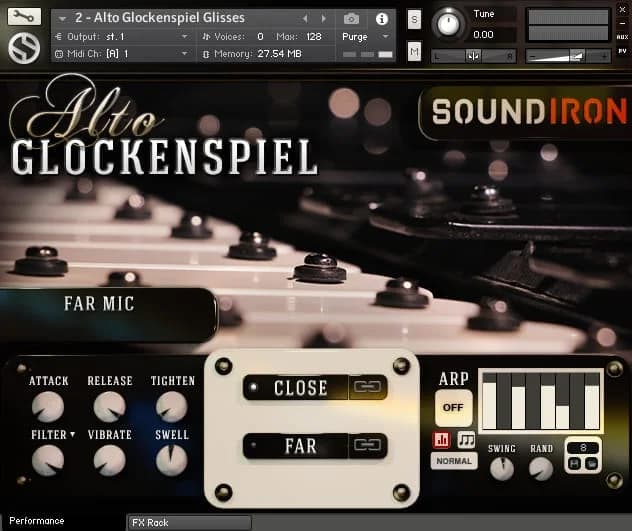This screenshot has width=632, height=531.
Task: Toggle the PV button
Action: pos(622,52)
